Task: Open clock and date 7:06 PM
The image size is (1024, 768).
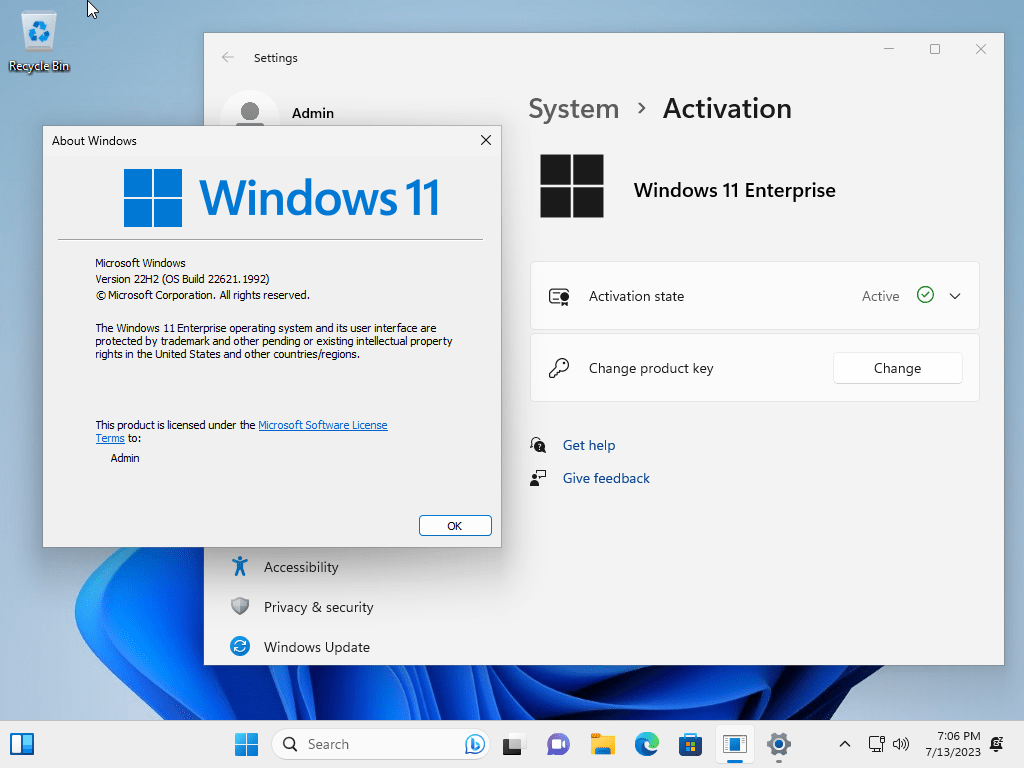Action: [953, 744]
